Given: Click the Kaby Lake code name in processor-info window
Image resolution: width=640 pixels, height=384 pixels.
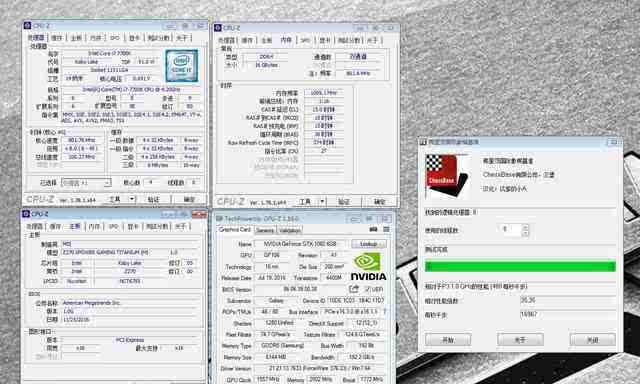Looking at the screenshot, I should [x=87, y=62].
